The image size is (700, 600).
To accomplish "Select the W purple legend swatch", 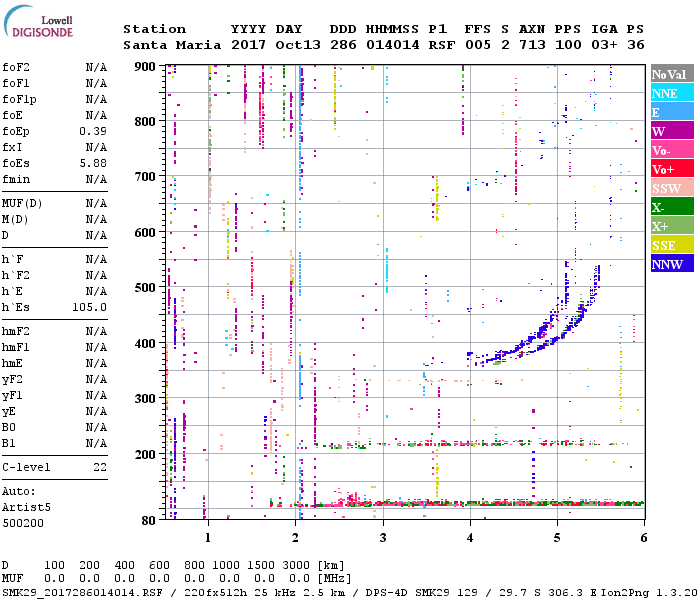I will 672,130.
